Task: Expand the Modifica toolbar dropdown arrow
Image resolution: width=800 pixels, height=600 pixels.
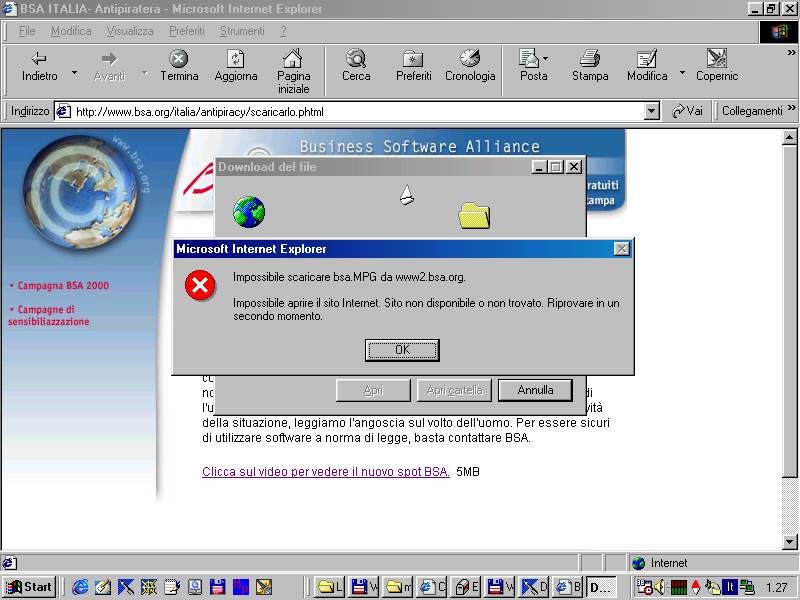Action: [x=683, y=73]
